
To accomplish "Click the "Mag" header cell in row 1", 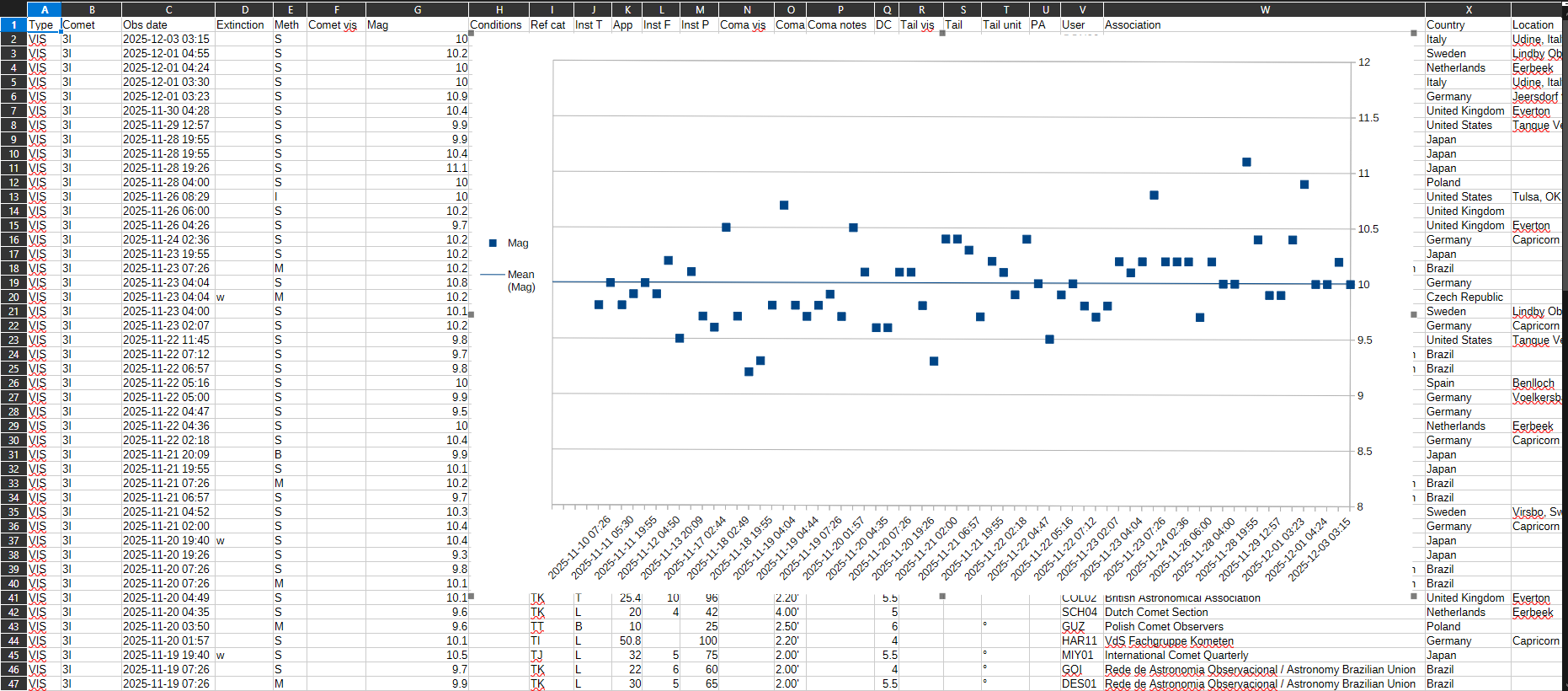I will tap(417, 24).
